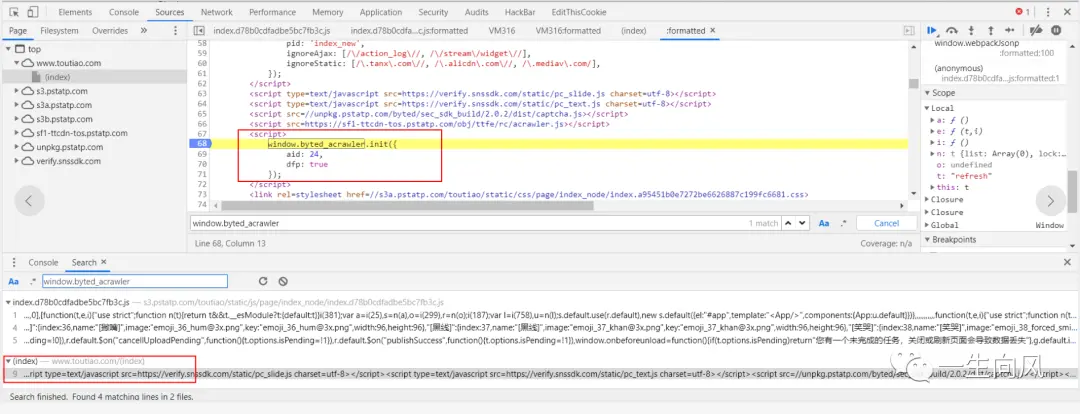The height and width of the screenshot is (414, 1080).
Task: Expand the s3b.pstatp.com domain
Action: click(17, 119)
